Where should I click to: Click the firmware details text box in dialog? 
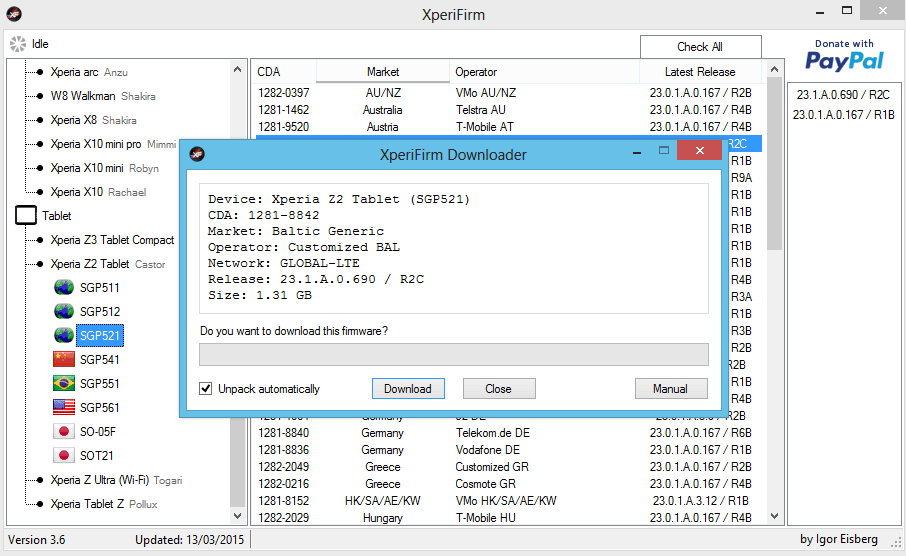[x=454, y=249]
